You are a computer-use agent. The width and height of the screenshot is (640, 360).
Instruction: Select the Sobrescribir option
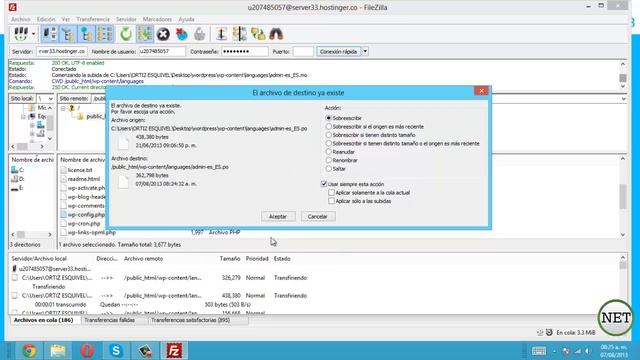[x=344, y=118]
